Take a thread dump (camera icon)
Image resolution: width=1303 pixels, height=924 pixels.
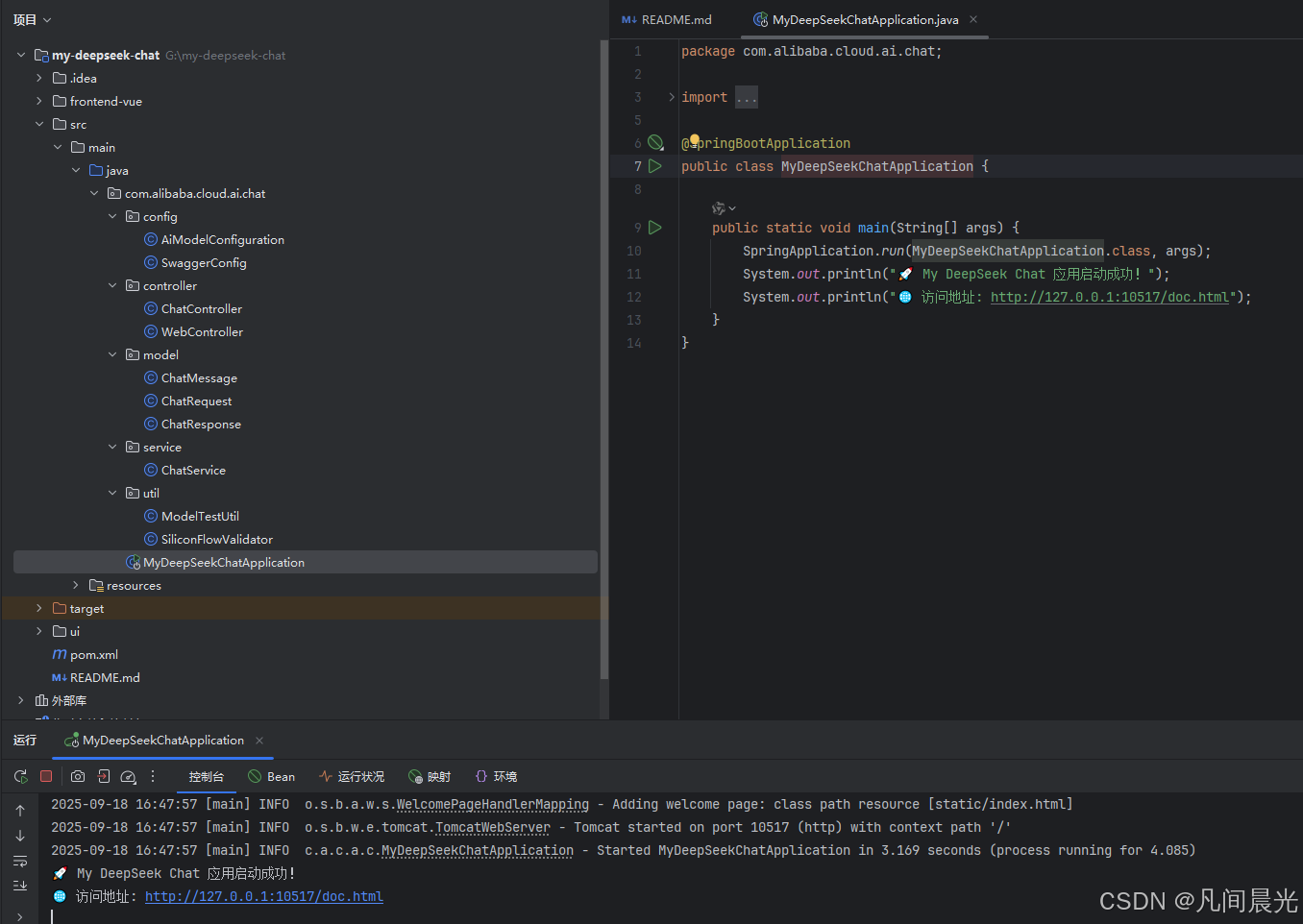coord(78,776)
